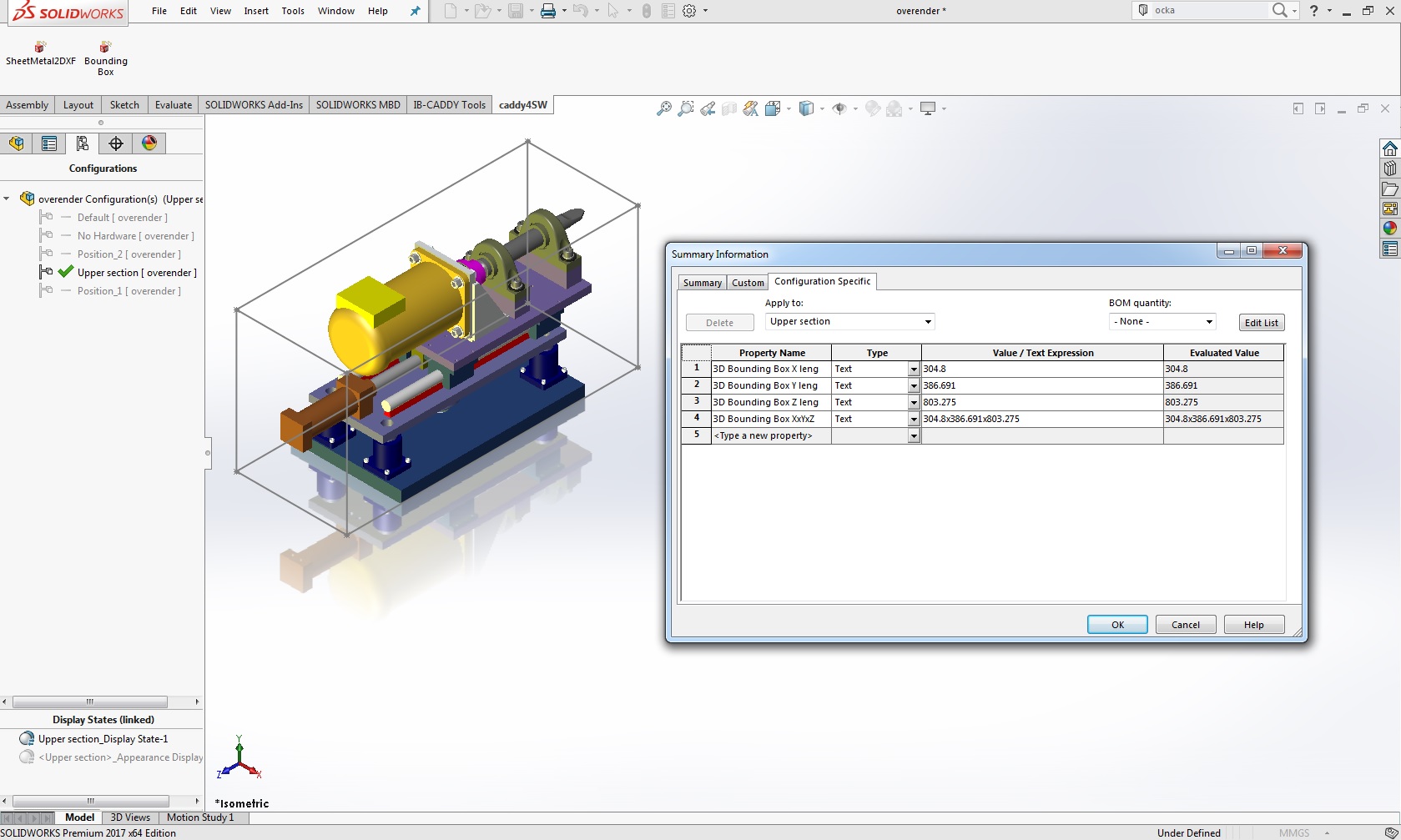
Task: Open the task pane Appearances icon
Action: [x=1389, y=229]
